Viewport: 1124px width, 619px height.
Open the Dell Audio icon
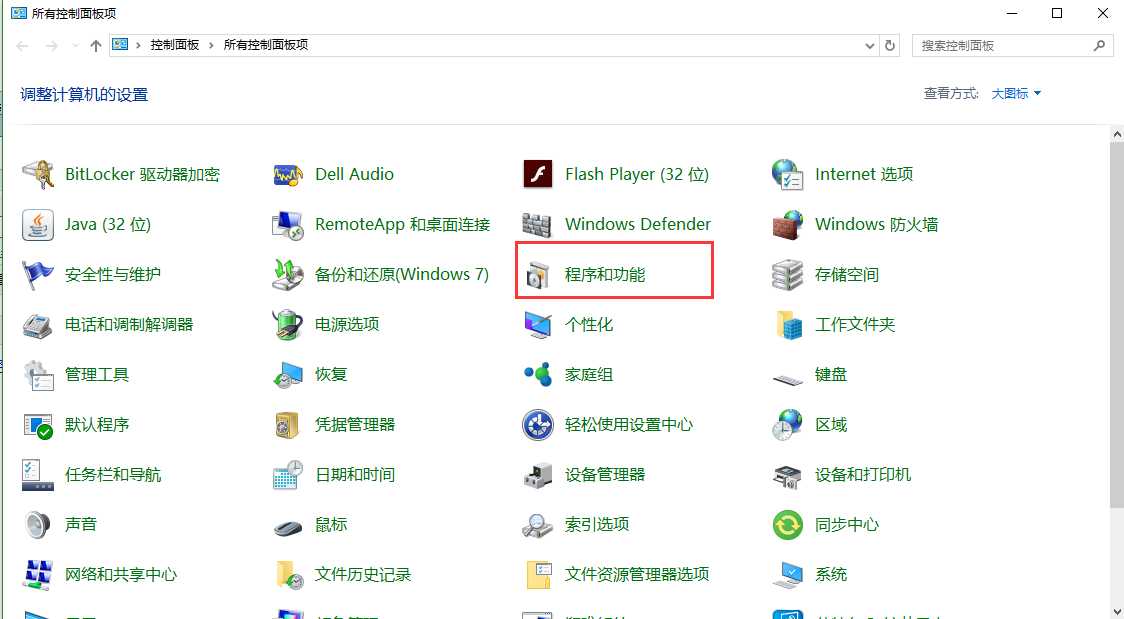pyautogui.click(x=288, y=174)
